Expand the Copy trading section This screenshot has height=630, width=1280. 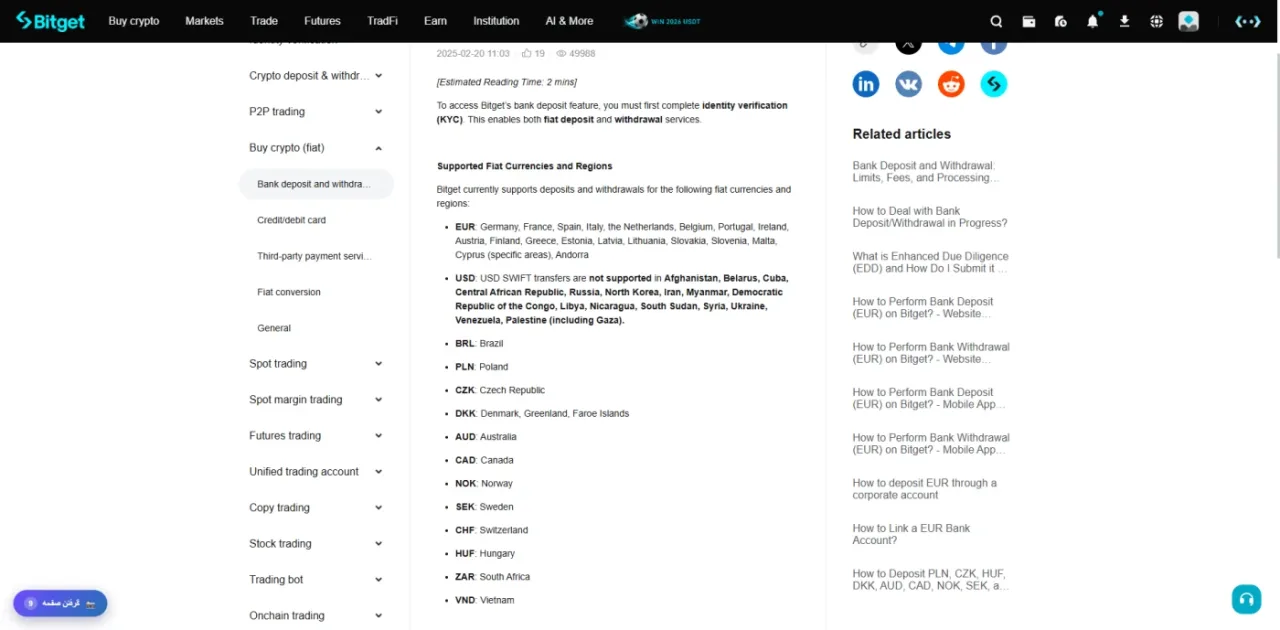click(x=378, y=508)
